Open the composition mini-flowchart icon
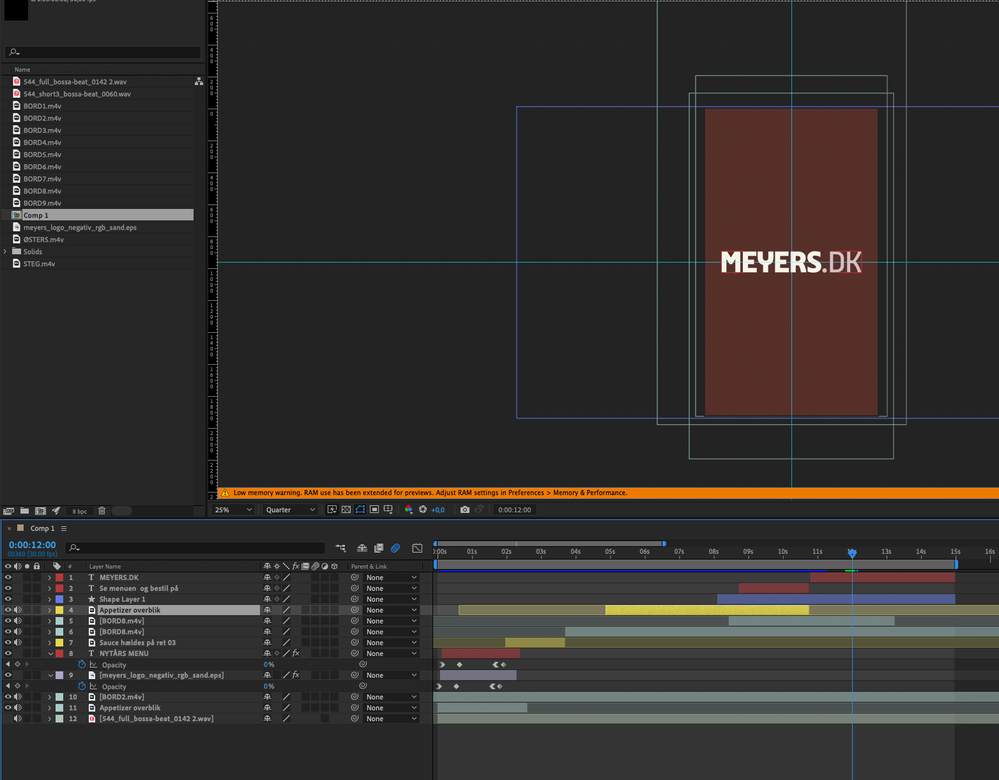The image size is (999, 780). click(x=341, y=548)
